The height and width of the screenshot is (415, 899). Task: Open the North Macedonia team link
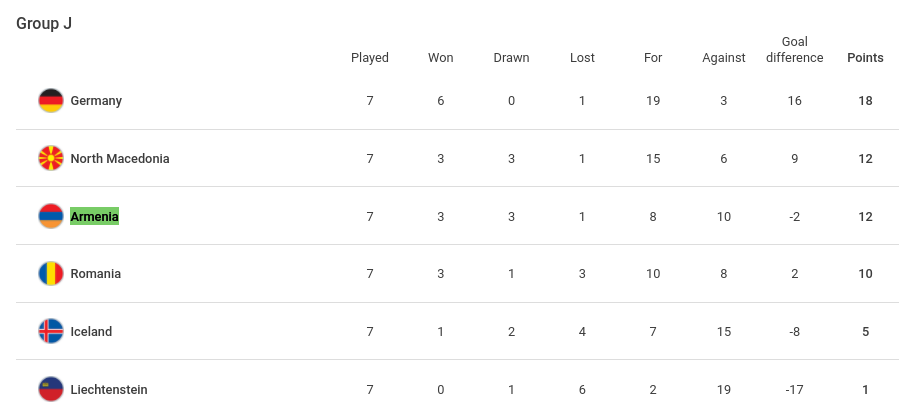pos(120,159)
